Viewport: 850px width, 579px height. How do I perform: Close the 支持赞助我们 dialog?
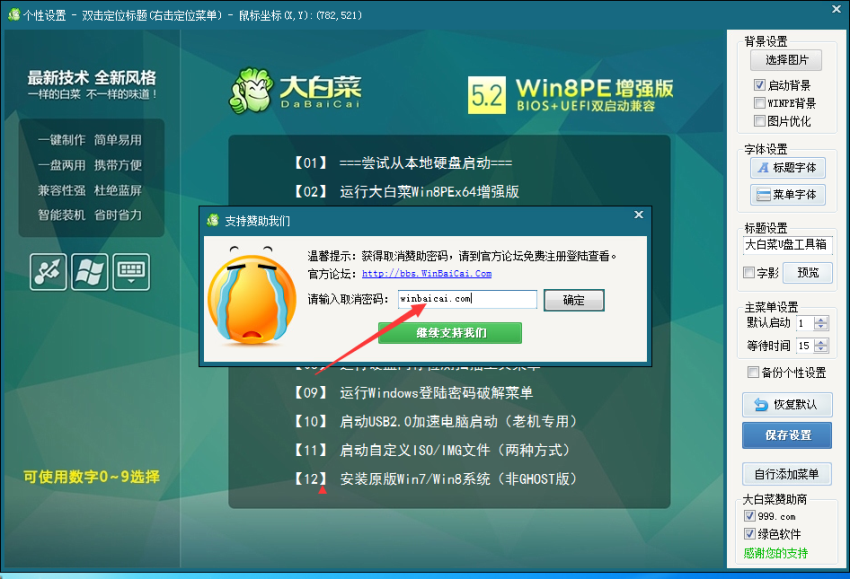[639, 215]
